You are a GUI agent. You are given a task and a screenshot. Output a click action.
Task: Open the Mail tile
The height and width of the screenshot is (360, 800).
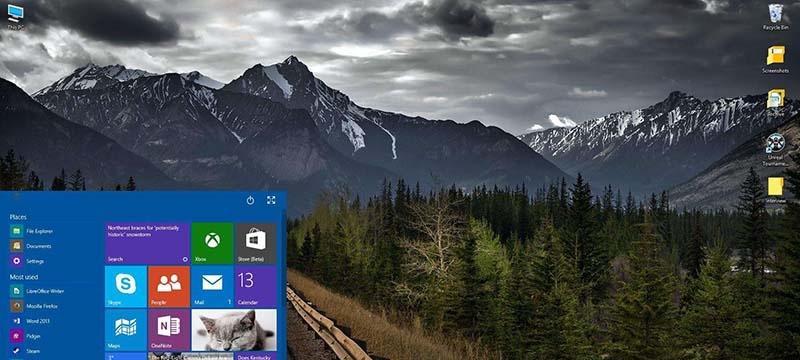click(x=212, y=287)
